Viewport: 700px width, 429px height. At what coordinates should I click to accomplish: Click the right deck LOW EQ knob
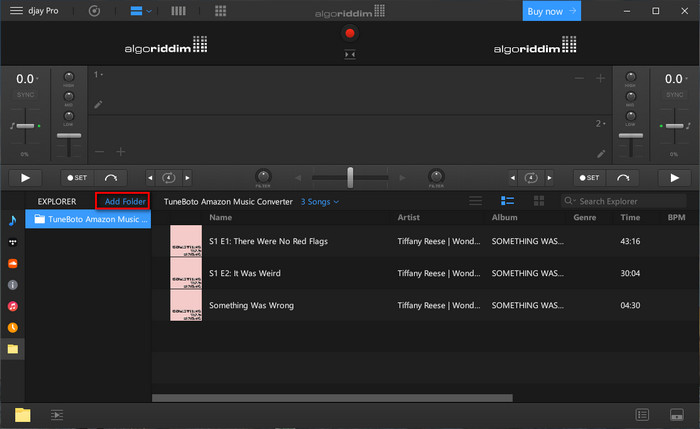tap(630, 116)
